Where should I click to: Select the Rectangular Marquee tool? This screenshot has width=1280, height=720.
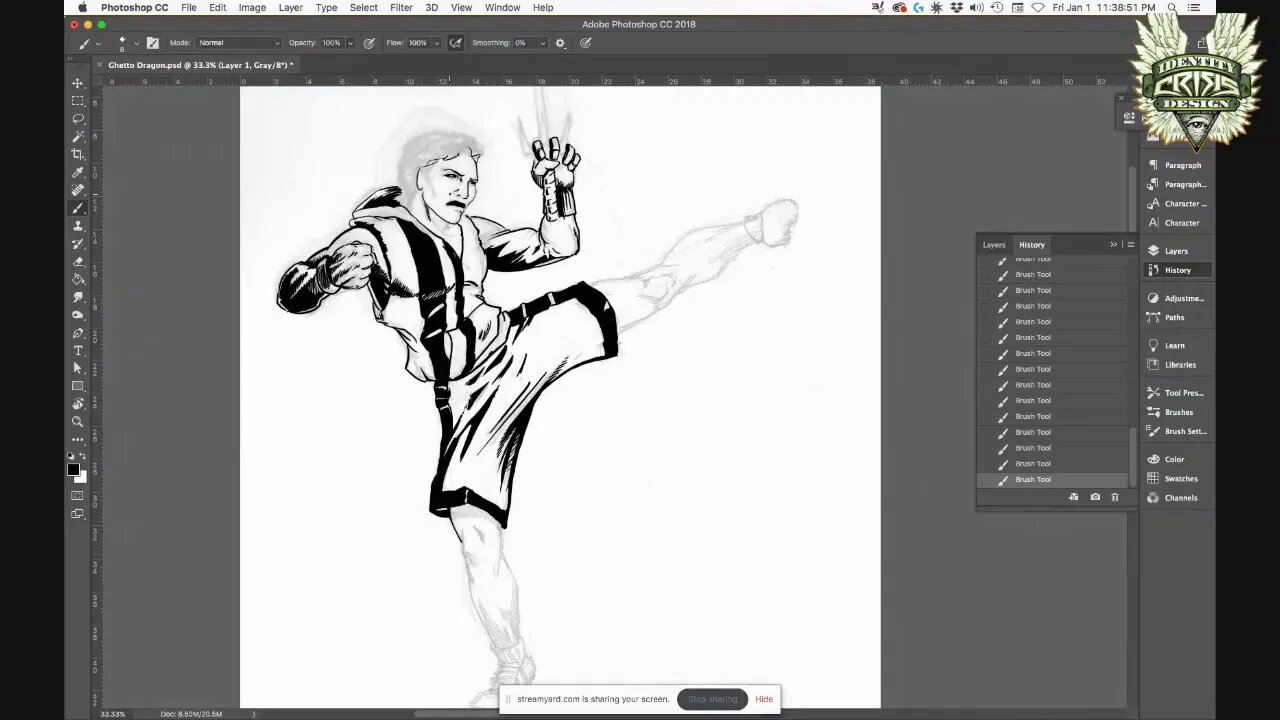pos(78,101)
